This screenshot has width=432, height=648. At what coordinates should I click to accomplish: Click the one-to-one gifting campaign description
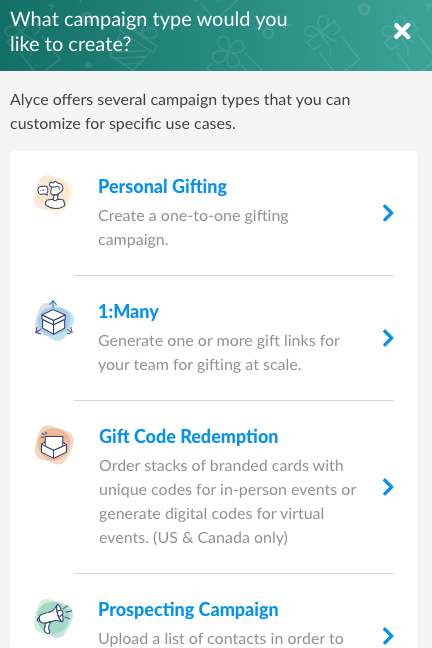point(193,228)
